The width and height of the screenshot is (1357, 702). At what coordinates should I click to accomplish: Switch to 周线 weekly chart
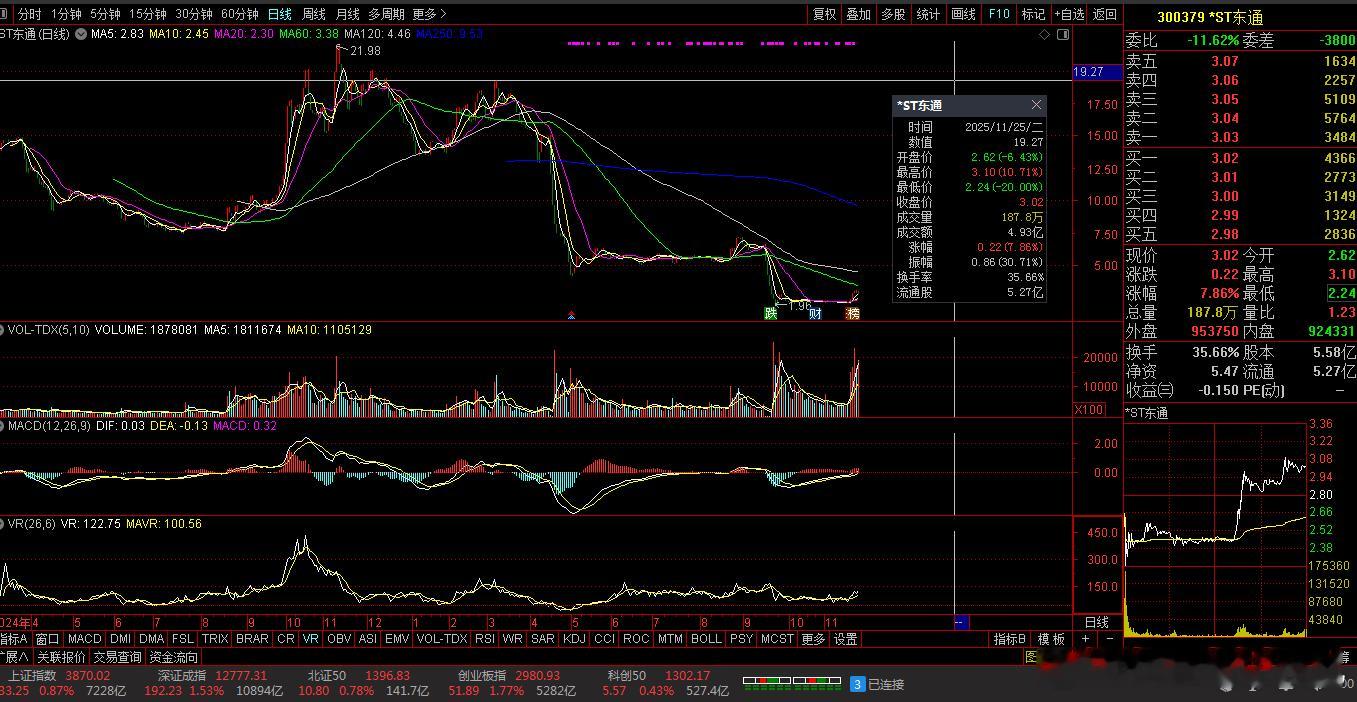[x=314, y=14]
